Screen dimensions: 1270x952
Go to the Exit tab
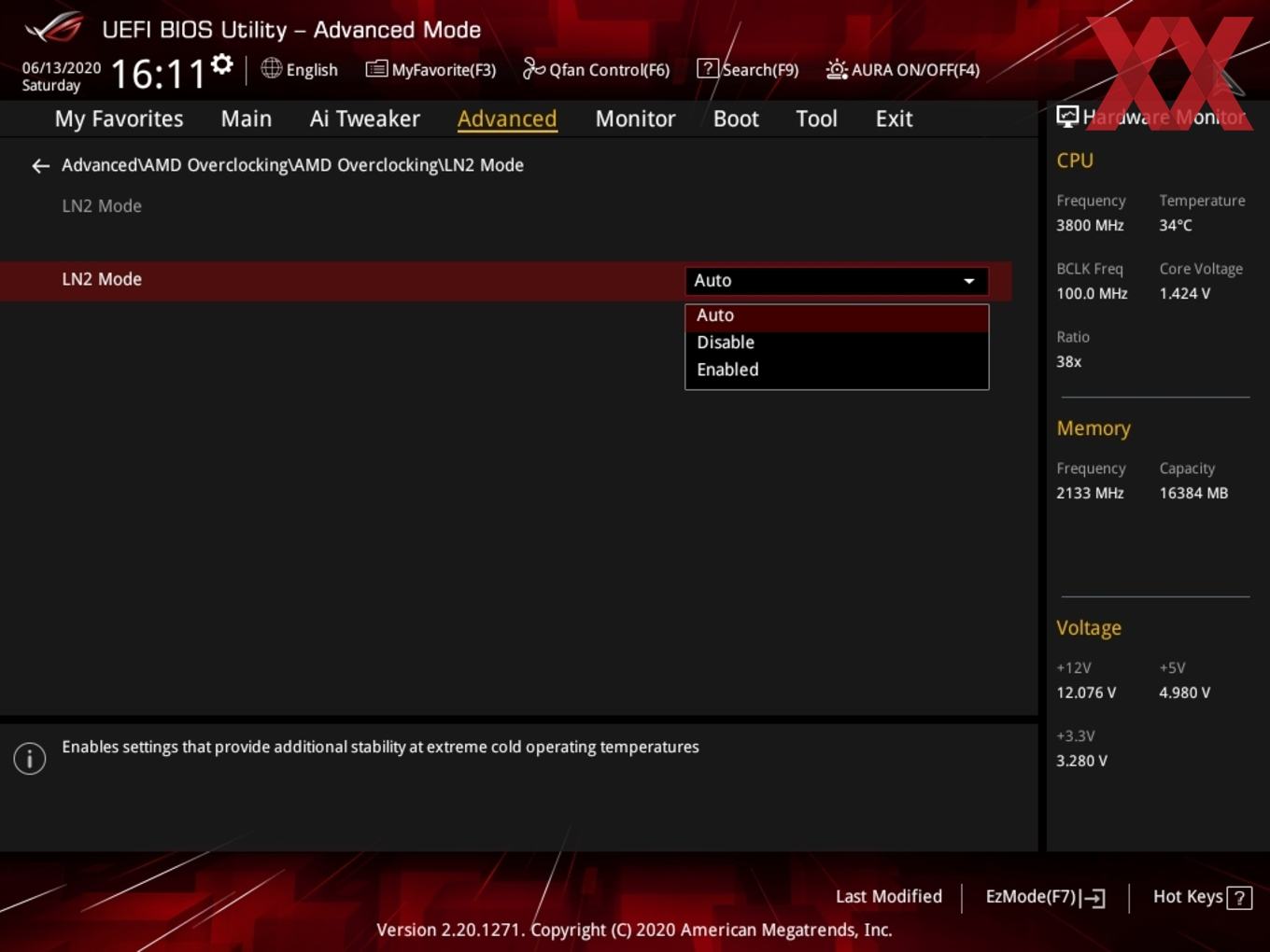tap(894, 119)
